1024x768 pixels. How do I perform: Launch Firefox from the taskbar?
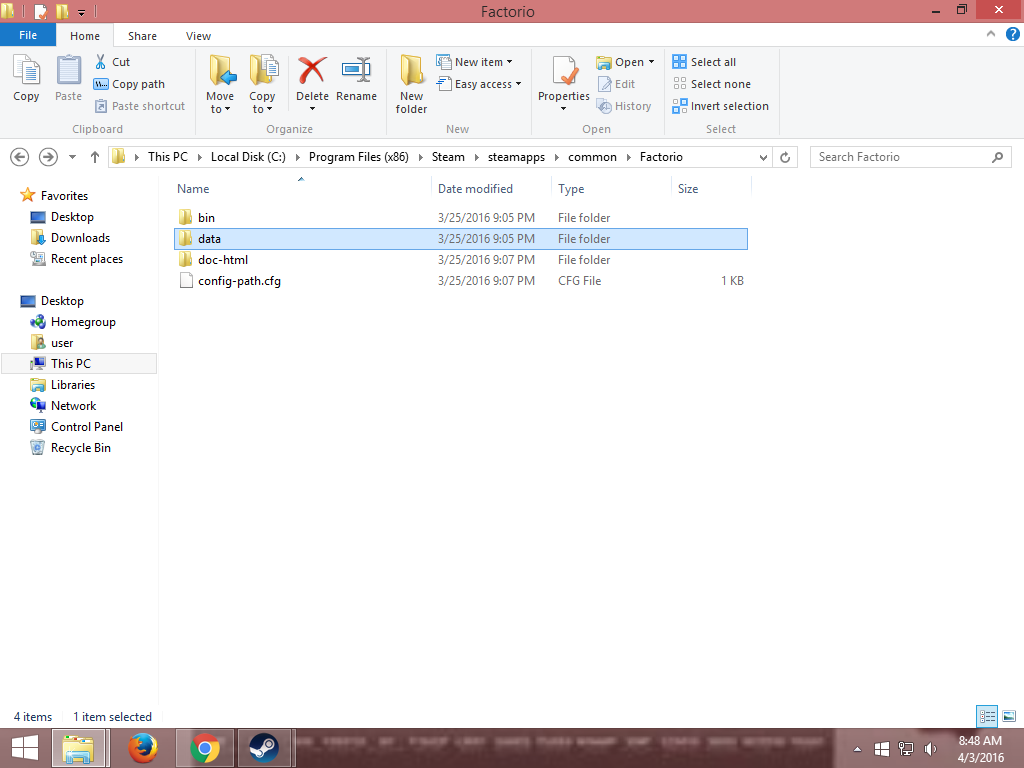pos(144,748)
